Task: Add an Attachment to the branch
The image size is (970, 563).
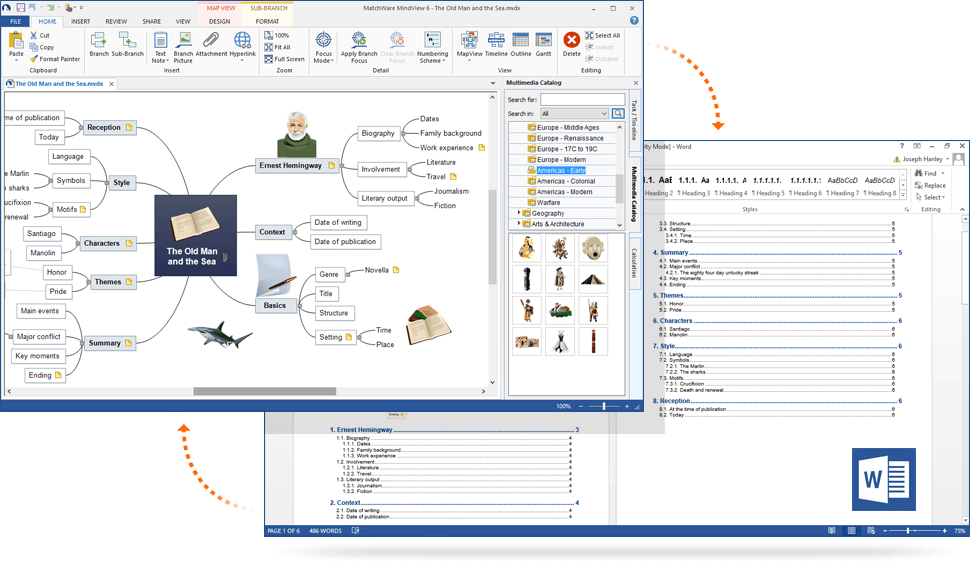Action: pyautogui.click(x=211, y=45)
